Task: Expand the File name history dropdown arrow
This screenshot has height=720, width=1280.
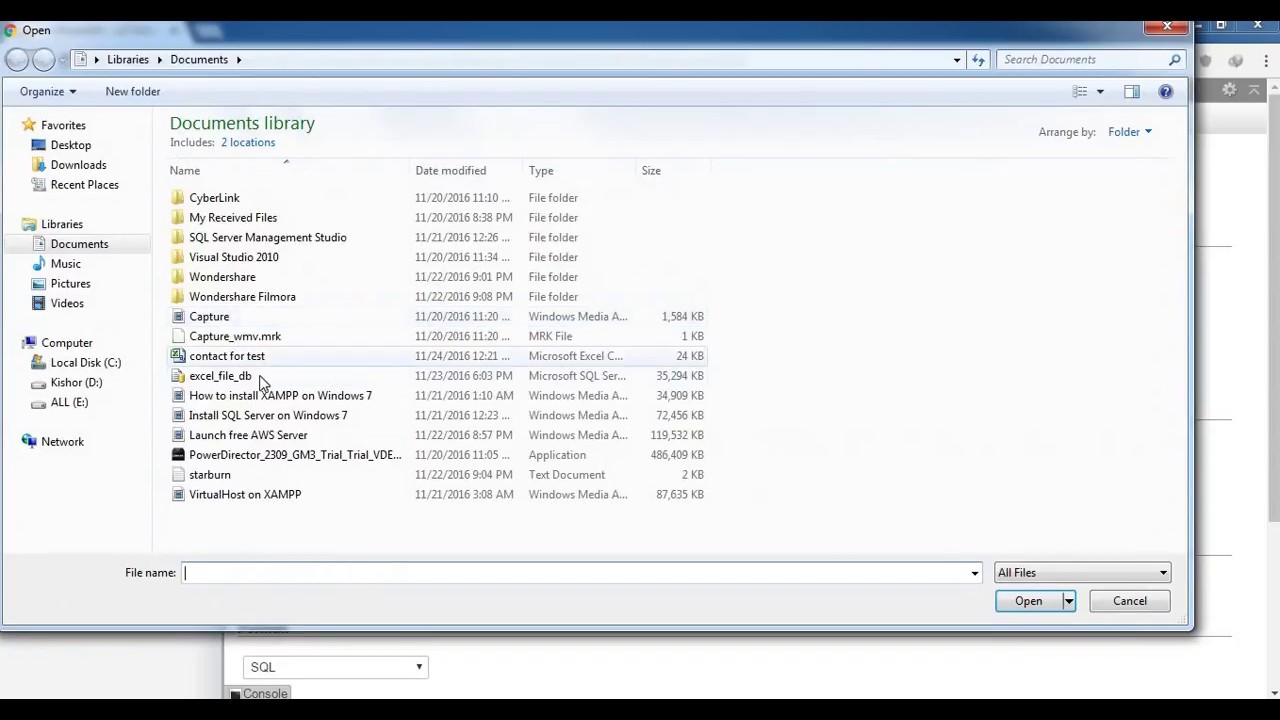Action: 974,573
